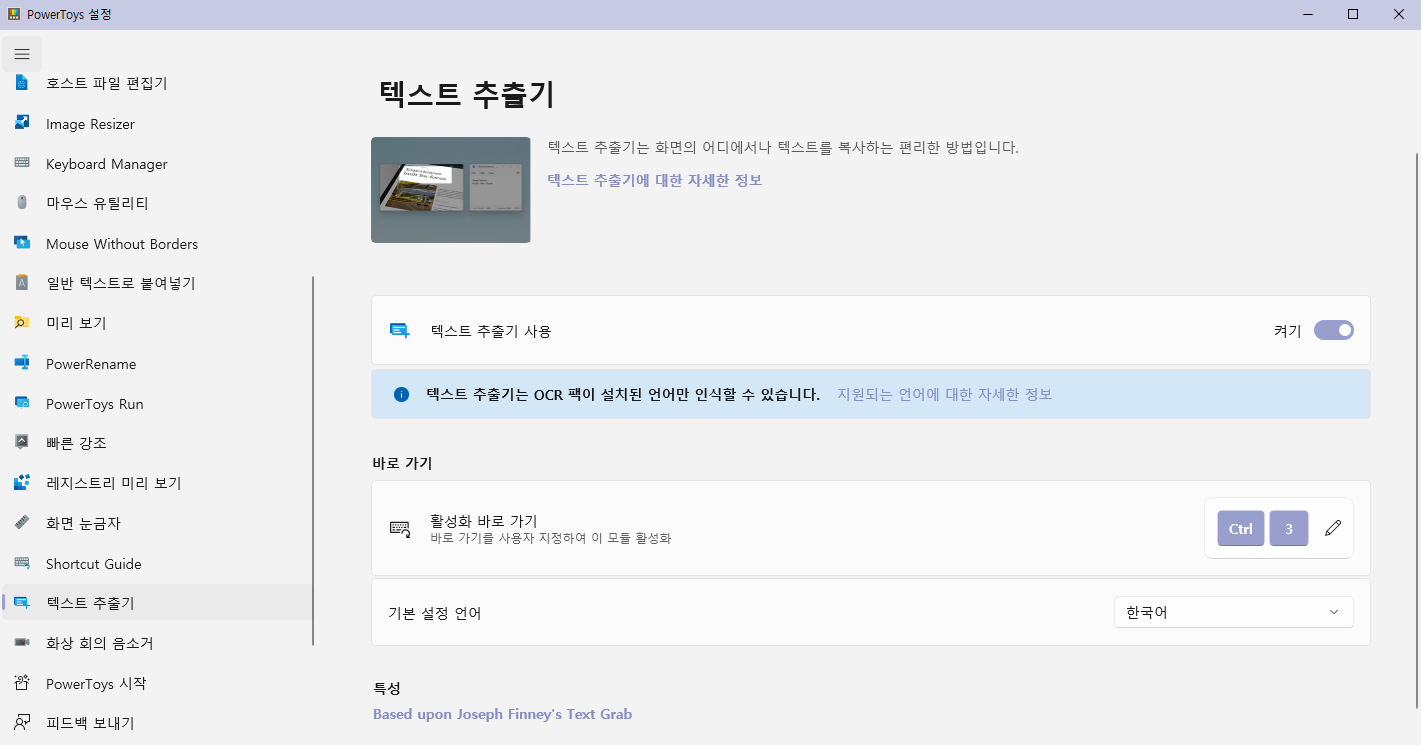Click the 레지스트리 미리 보기 icon
This screenshot has height=745, width=1421.
pos(22,483)
